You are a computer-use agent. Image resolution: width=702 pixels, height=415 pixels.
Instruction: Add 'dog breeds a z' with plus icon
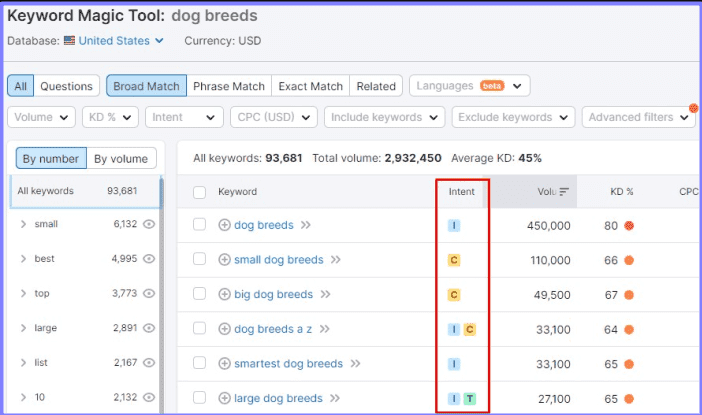click(x=224, y=329)
